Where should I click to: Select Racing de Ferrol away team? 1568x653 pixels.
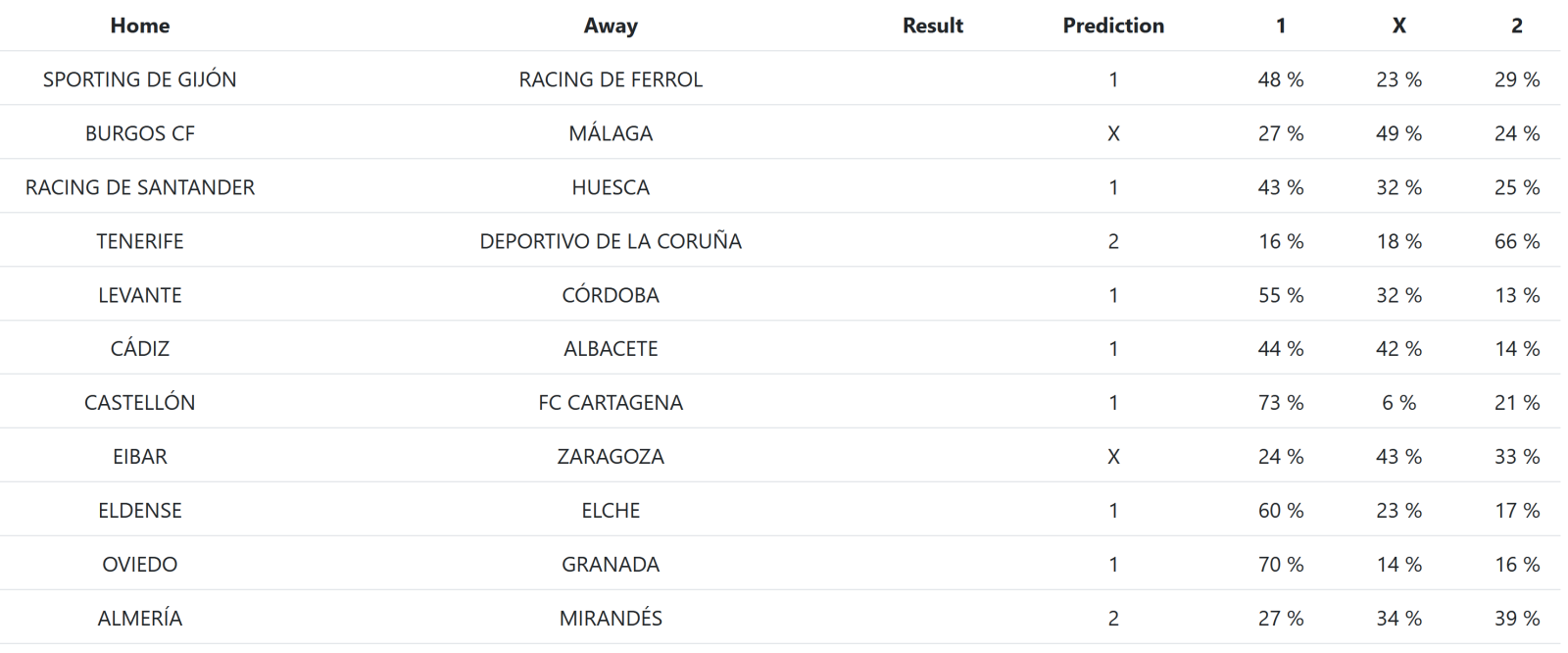[611, 79]
